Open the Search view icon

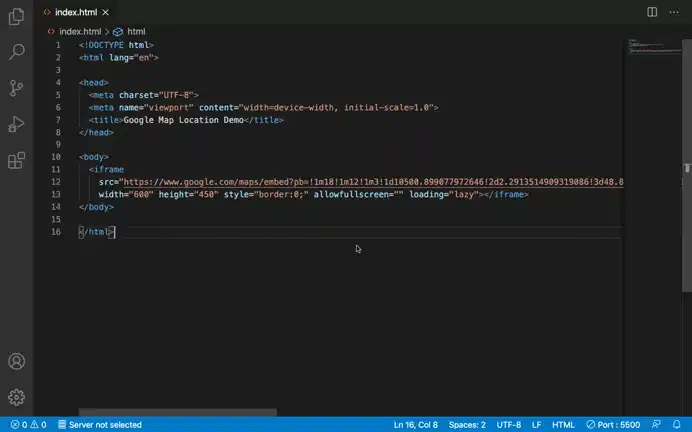point(16,52)
